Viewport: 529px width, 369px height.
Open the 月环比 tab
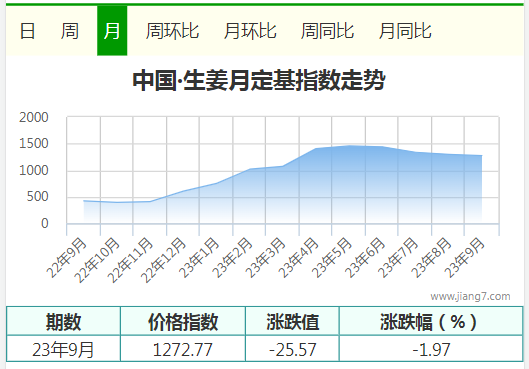click(x=250, y=31)
